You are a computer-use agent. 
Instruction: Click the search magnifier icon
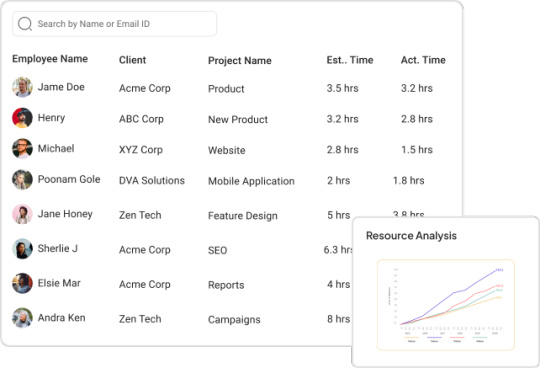tap(25, 24)
